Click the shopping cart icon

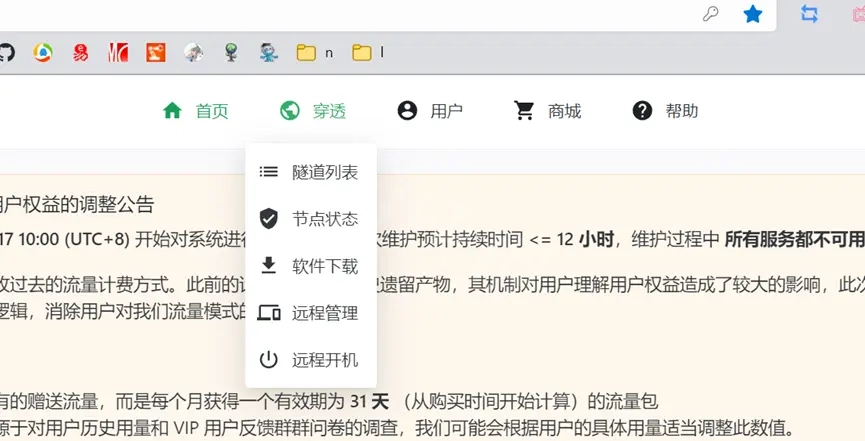coord(524,111)
